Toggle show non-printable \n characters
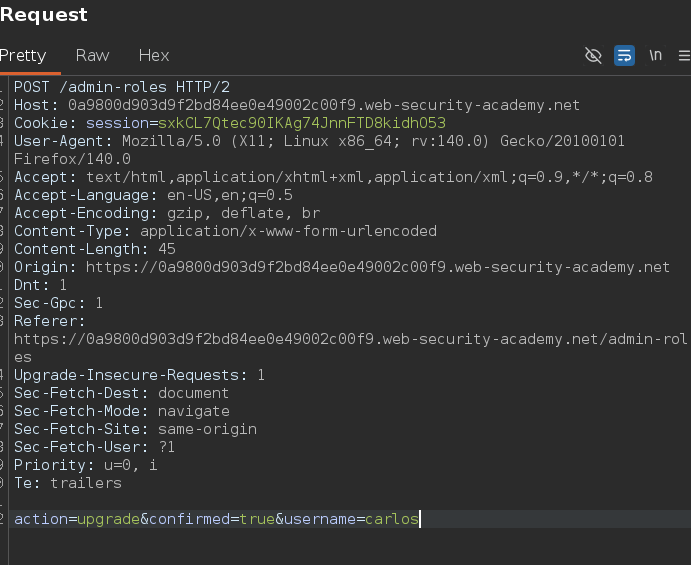The height and width of the screenshot is (565, 691). coord(655,56)
